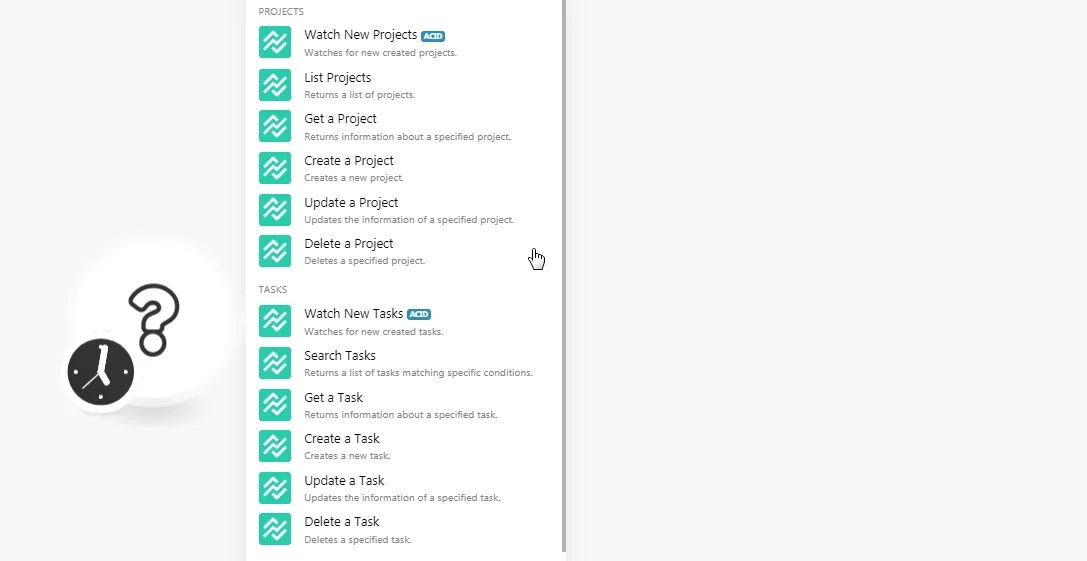Click the Create a Project module icon

click(275, 168)
